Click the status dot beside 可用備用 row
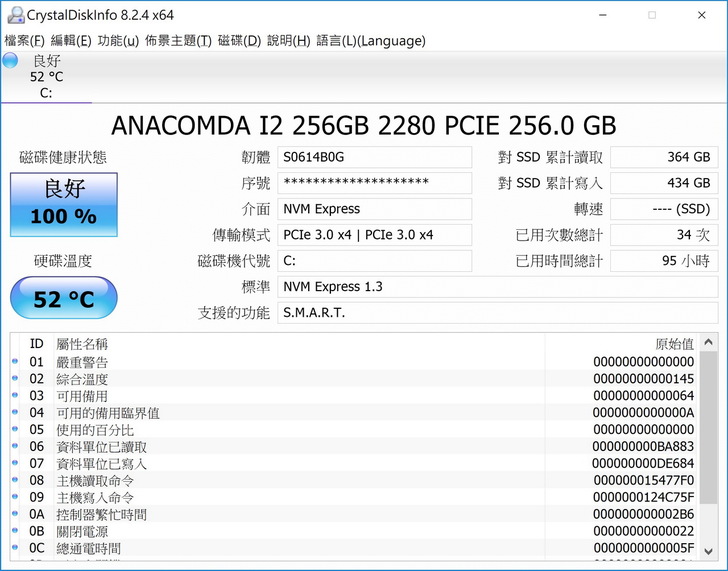Screen dimensions: 728x571 click(x=15, y=396)
